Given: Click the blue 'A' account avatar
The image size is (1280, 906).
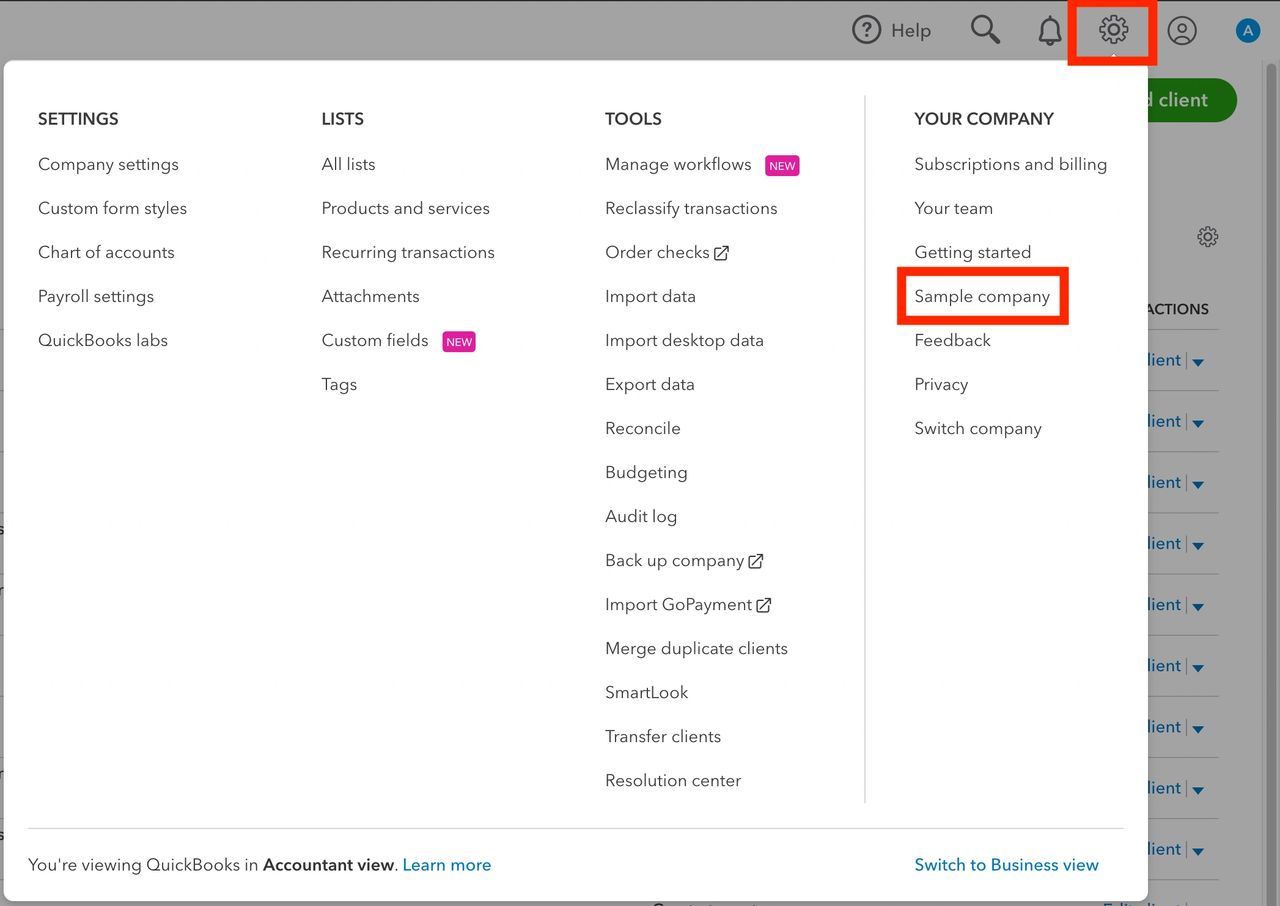Looking at the screenshot, I should coord(1247,31).
